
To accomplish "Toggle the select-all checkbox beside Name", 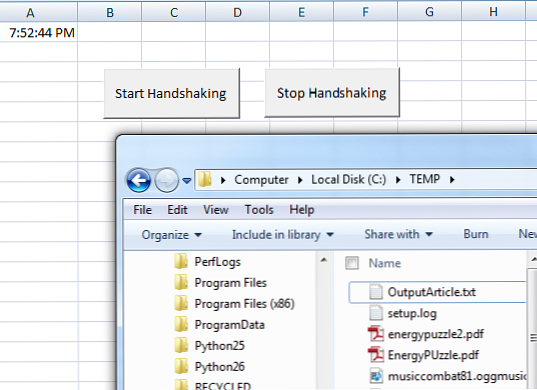I will tap(352, 263).
